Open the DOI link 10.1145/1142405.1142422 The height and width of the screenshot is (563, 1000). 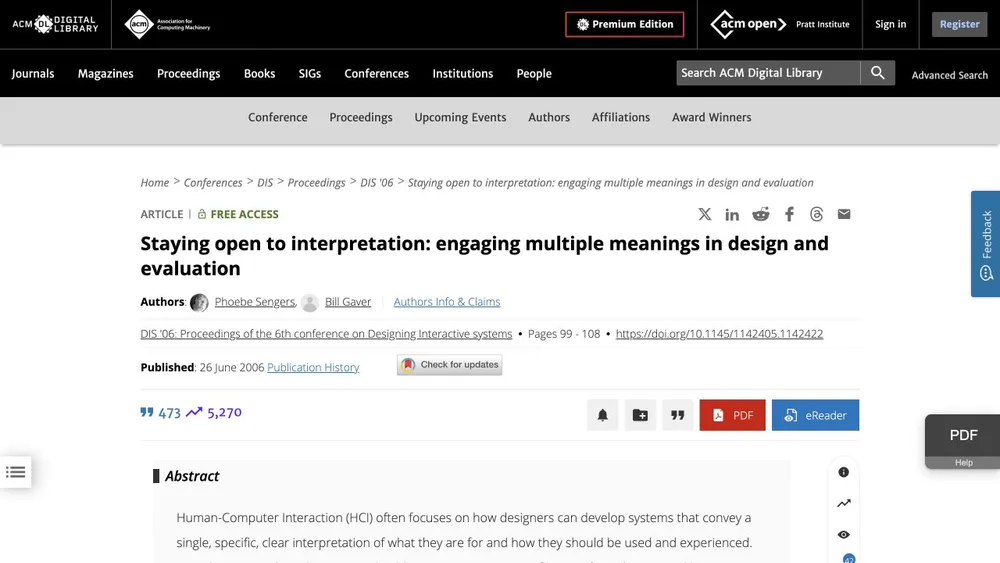pos(719,333)
